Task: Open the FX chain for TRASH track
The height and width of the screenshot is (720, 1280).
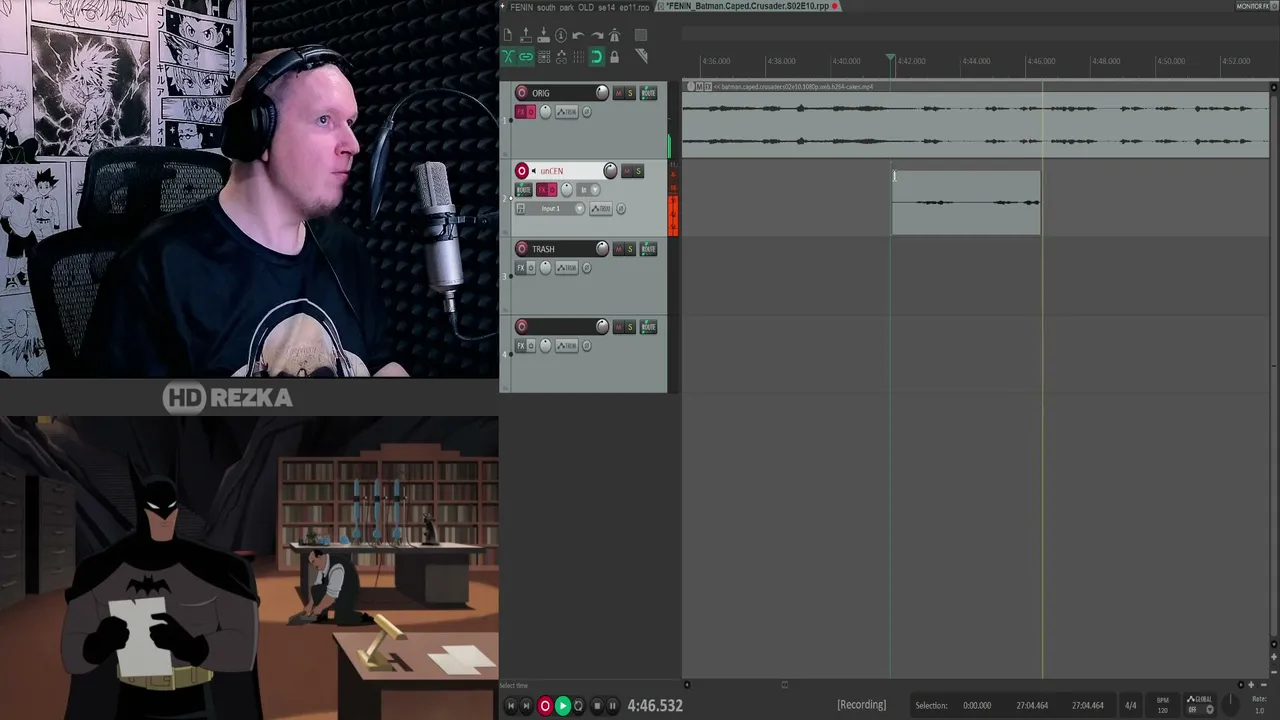Action: tap(520, 268)
